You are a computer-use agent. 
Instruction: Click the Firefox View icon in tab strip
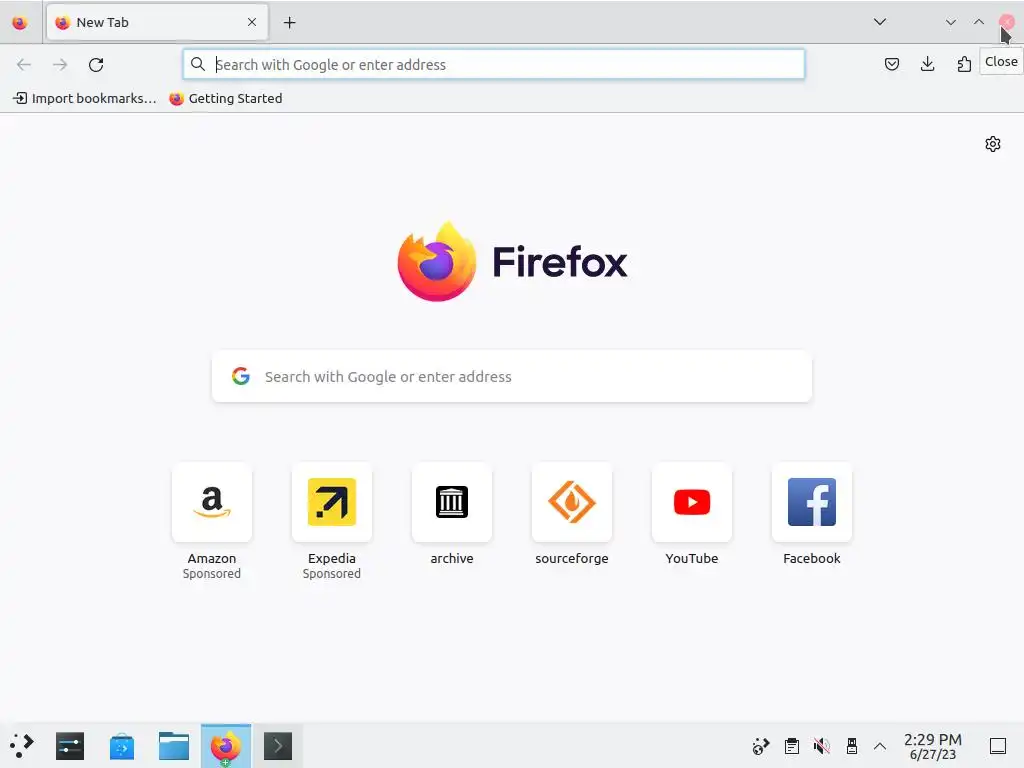[20, 23]
